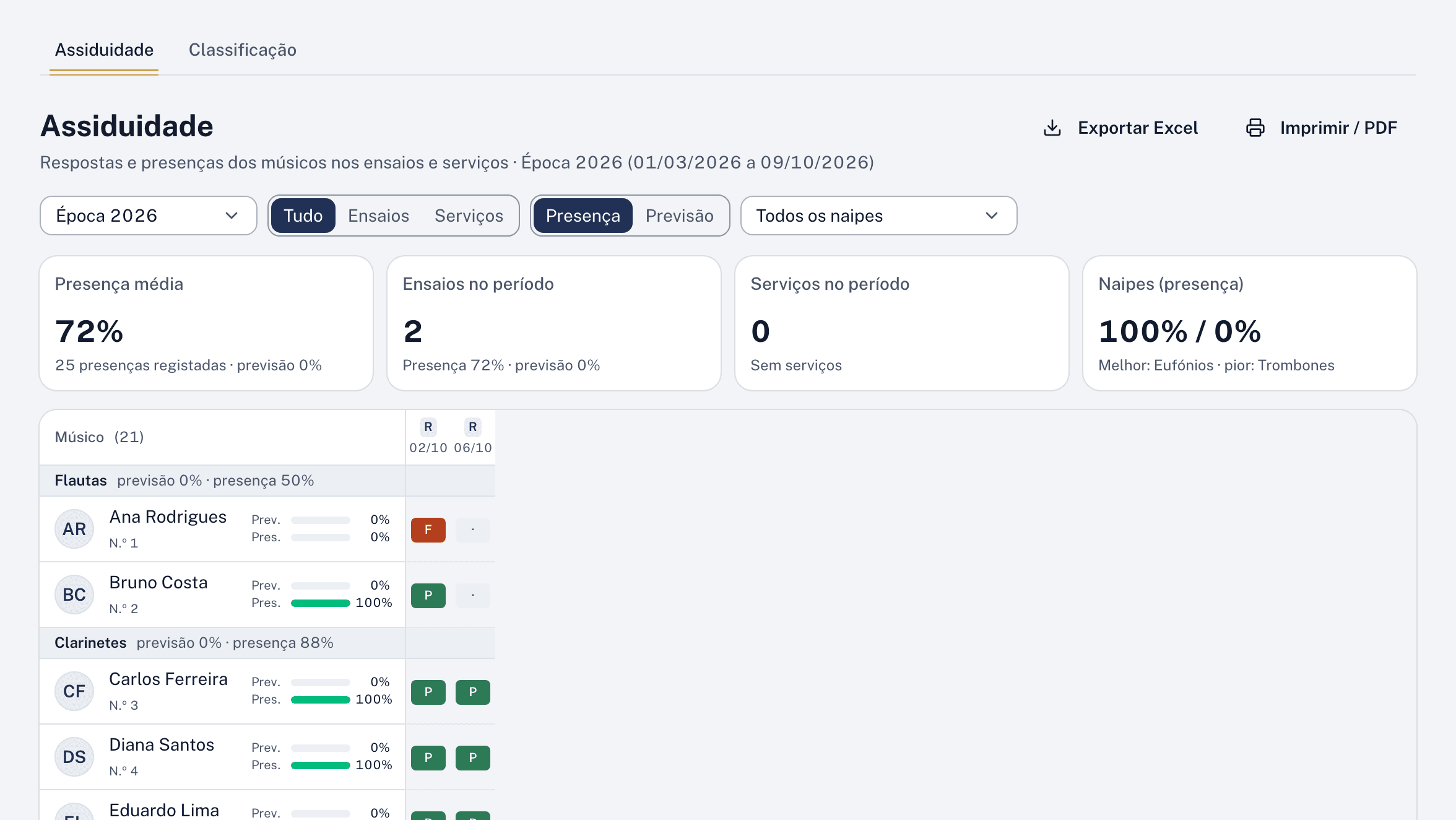Switch to the Previsão view mode
This screenshot has width=1456, height=820.
pyautogui.click(x=680, y=216)
